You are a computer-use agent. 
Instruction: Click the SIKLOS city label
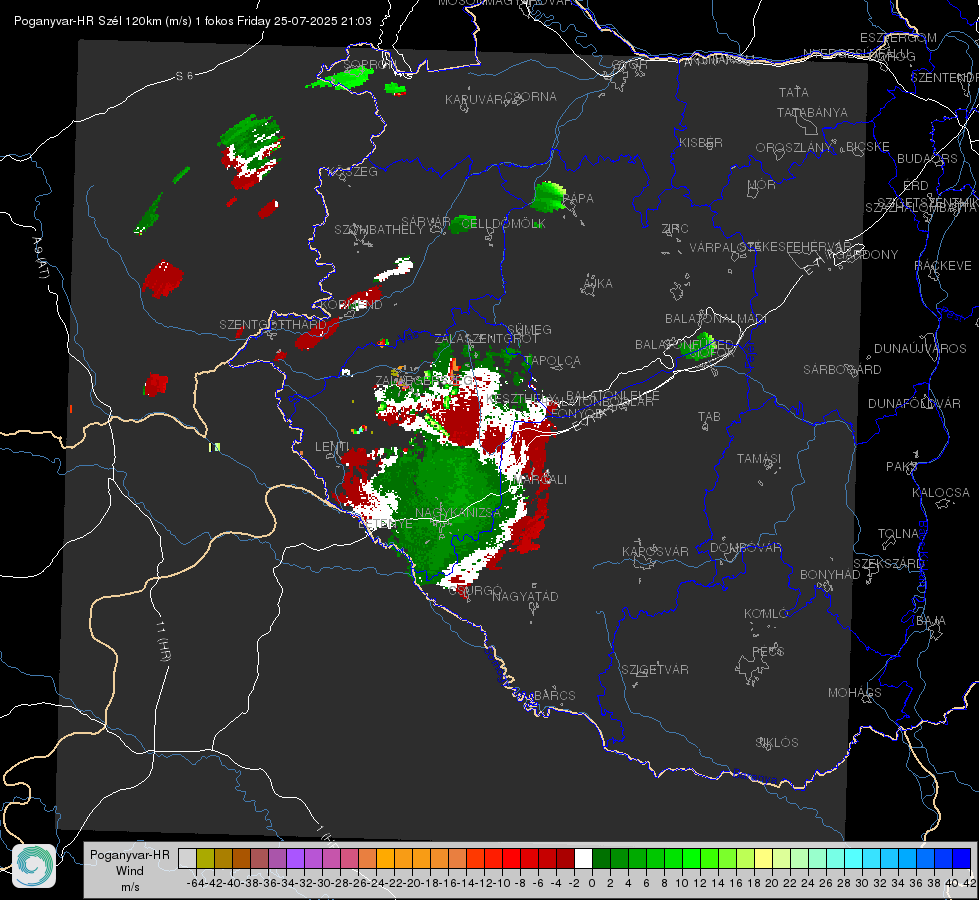[777, 743]
